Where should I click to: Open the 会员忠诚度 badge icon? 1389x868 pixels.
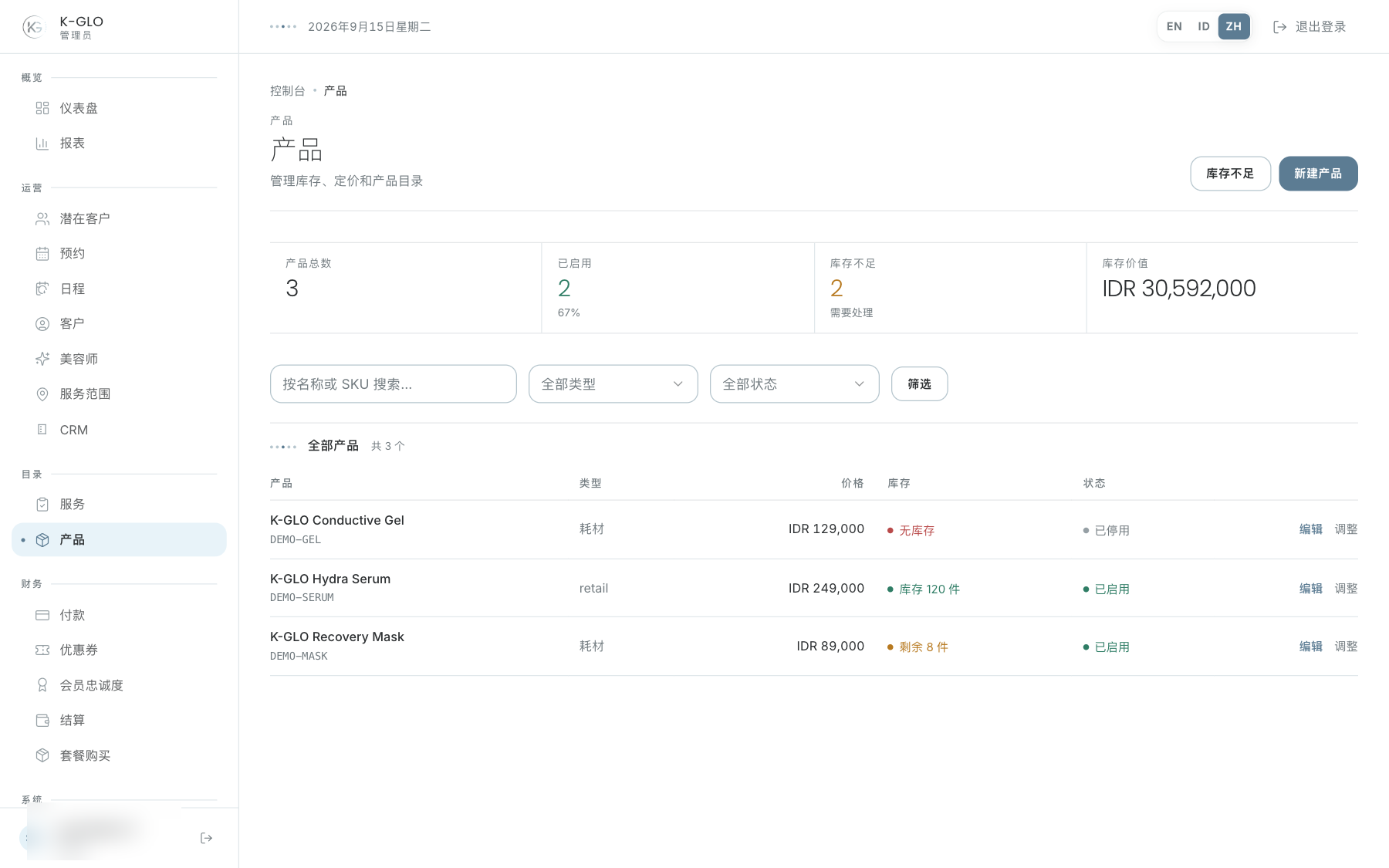pyautogui.click(x=42, y=685)
